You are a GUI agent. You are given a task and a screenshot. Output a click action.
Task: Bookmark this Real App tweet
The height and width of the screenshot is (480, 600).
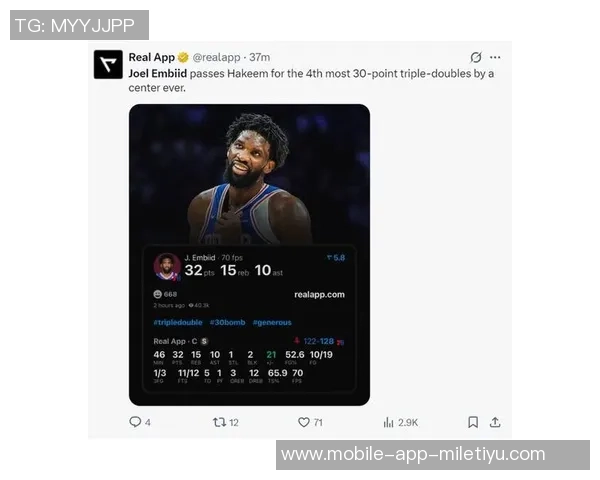click(x=473, y=422)
